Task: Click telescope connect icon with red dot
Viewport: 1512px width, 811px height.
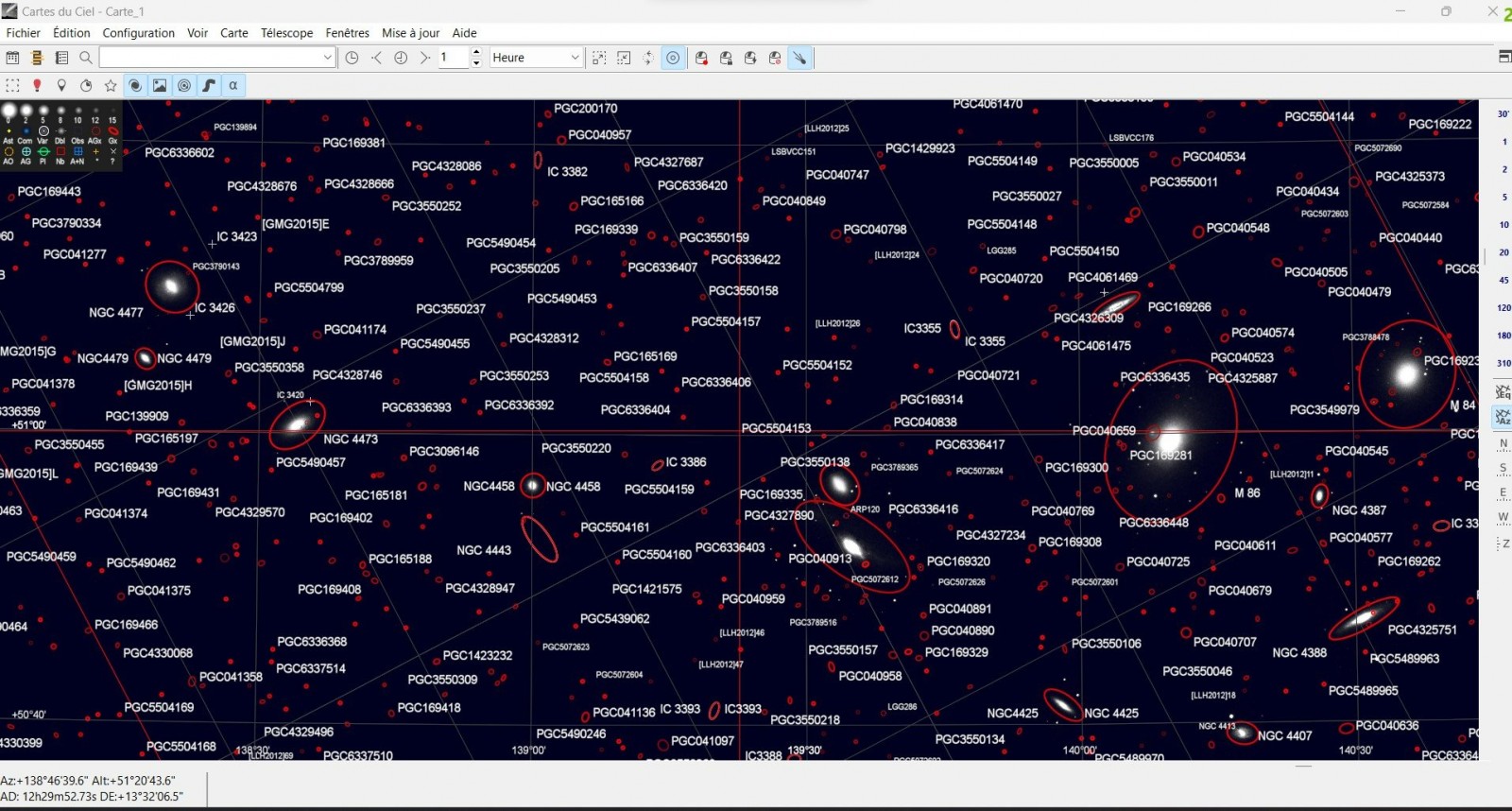Action: [x=701, y=58]
